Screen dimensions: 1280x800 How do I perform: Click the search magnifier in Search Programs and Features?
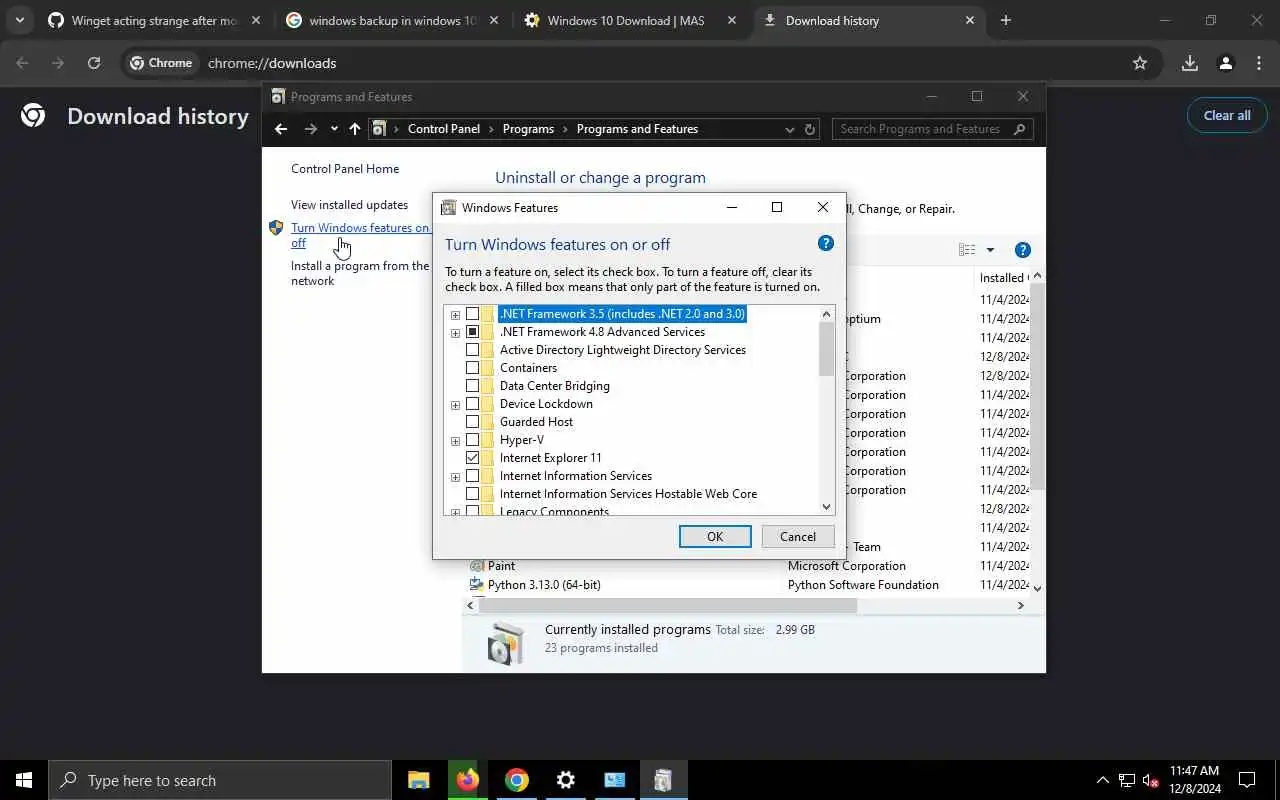(1019, 129)
